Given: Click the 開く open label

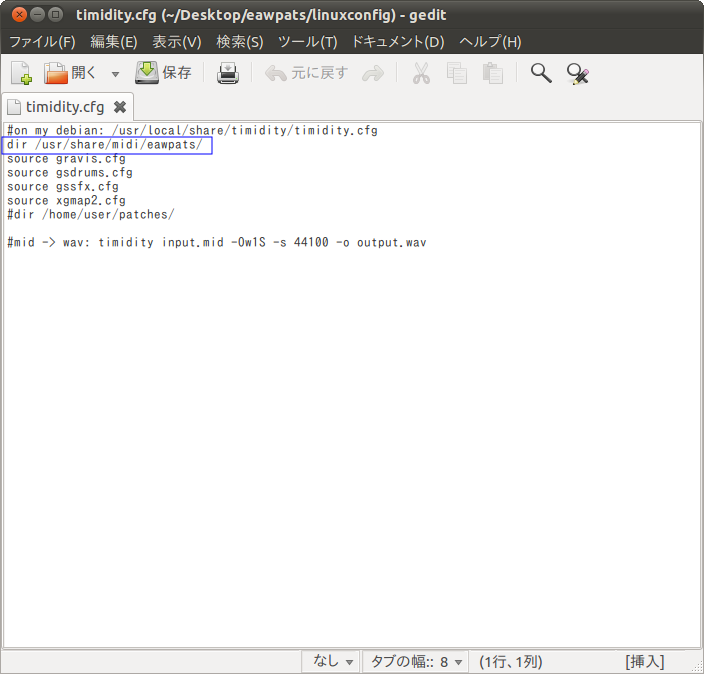Looking at the screenshot, I should click(84, 73).
